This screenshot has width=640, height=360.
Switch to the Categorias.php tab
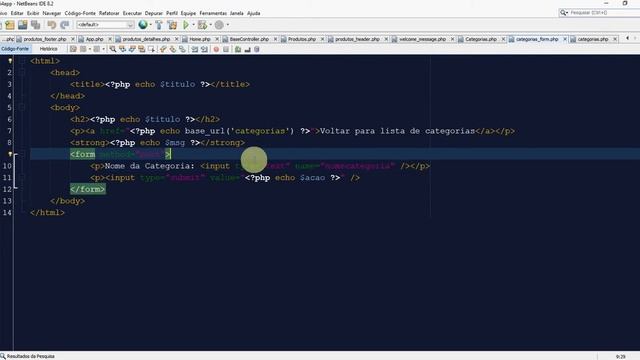pos(480,39)
